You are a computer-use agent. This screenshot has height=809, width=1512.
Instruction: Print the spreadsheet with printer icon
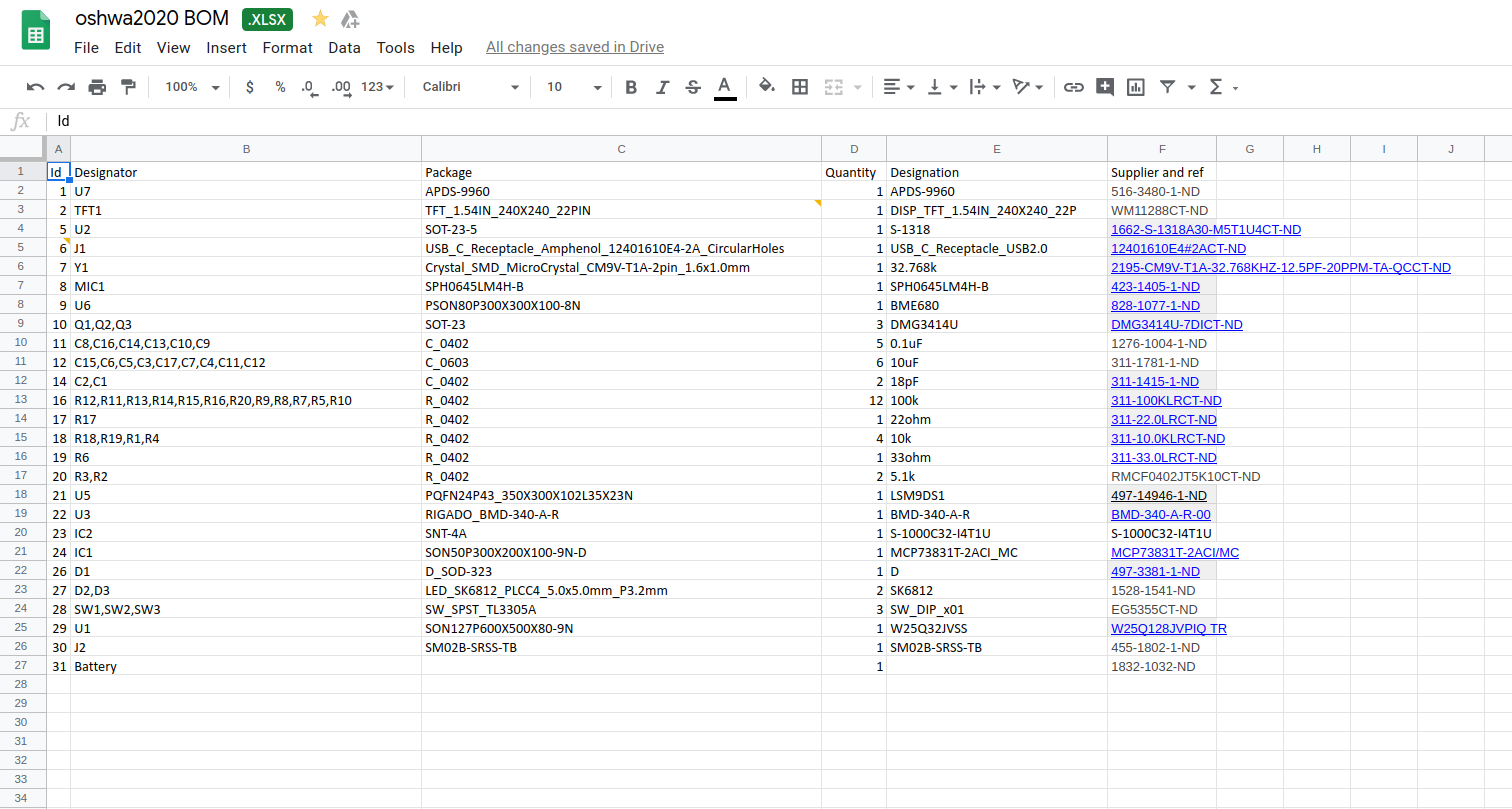[97, 87]
